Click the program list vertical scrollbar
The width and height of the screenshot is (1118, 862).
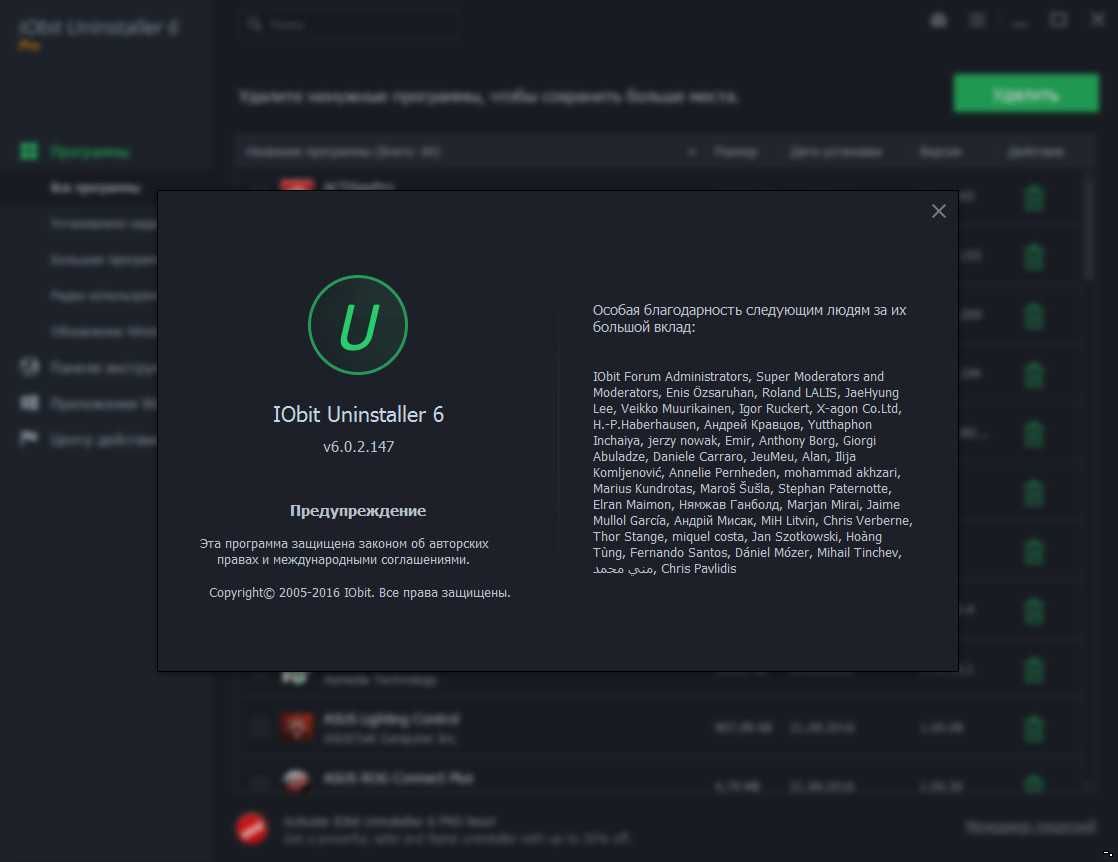tap(1089, 228)
